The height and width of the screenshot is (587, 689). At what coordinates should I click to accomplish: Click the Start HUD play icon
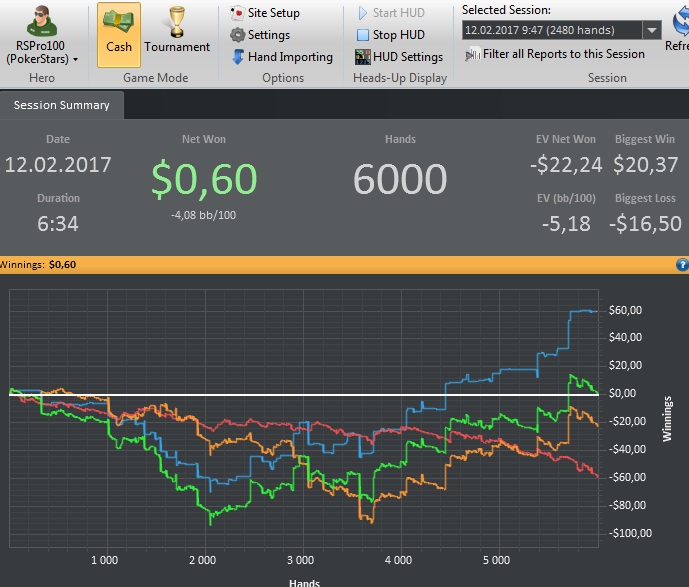click(x=363, y=13)
